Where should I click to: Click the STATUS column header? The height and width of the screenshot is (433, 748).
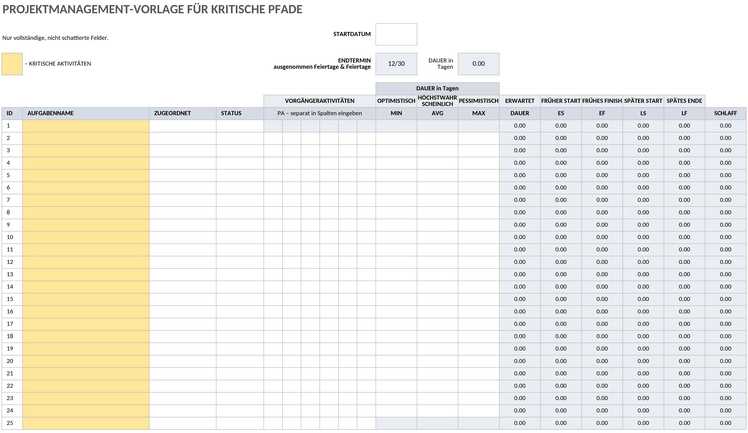[240, 113]
